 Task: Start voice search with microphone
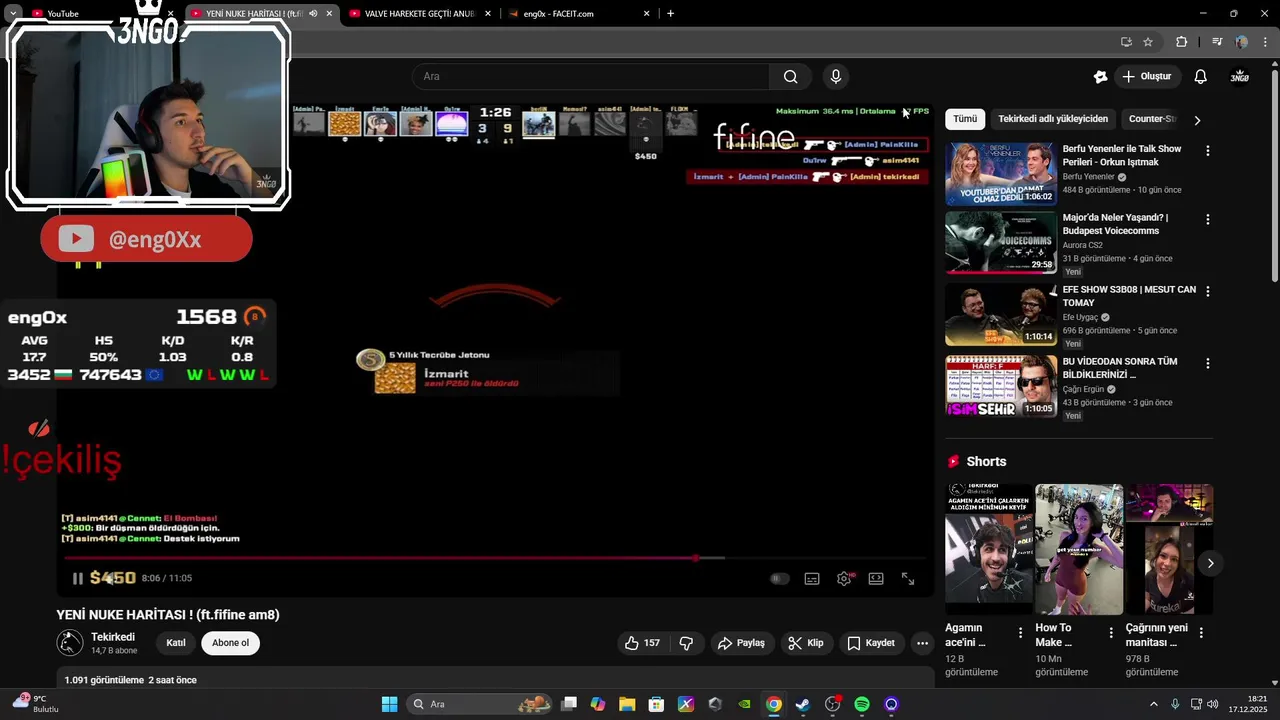[x=836, y=76]
